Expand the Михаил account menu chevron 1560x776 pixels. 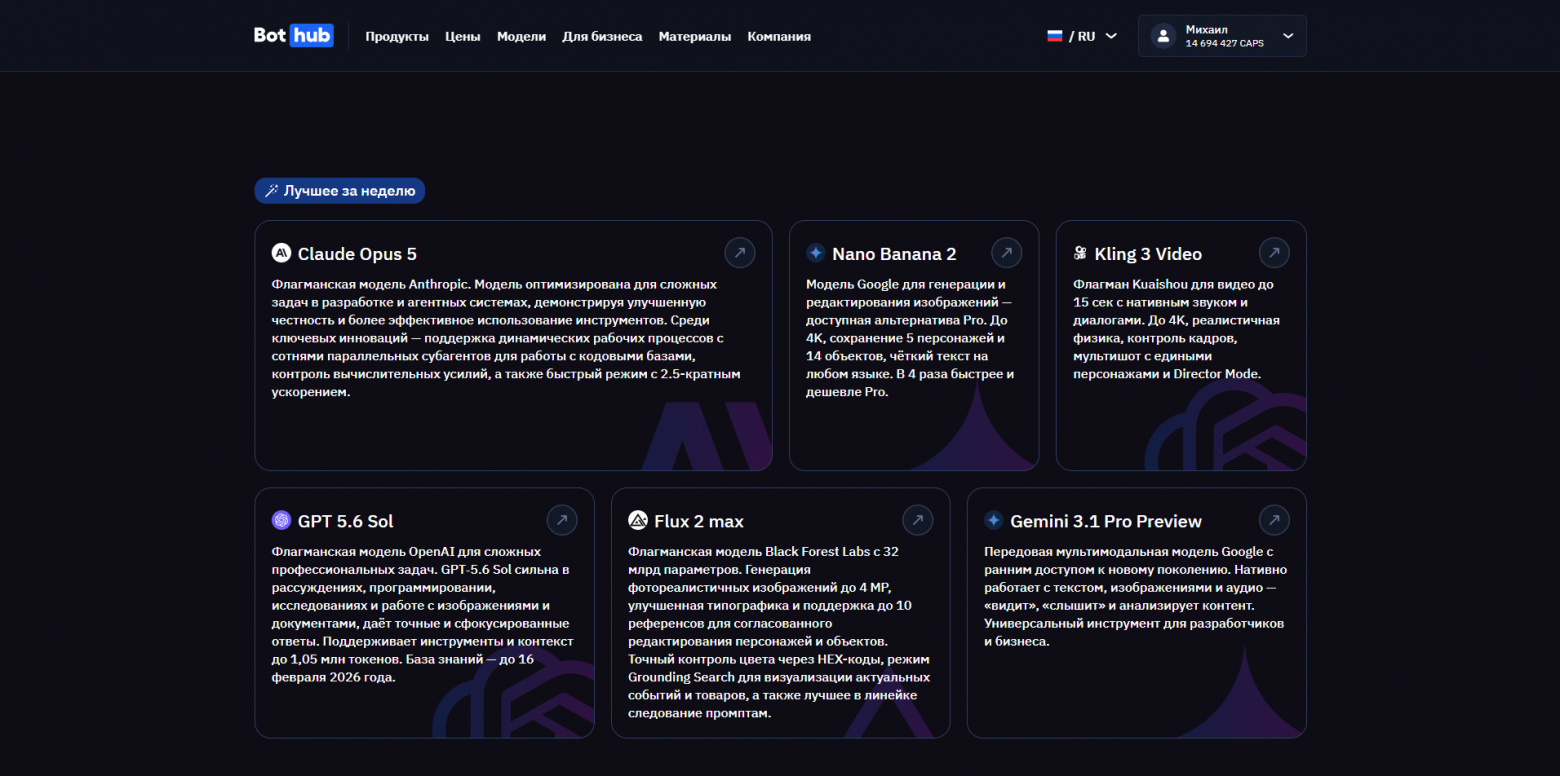1288,36
